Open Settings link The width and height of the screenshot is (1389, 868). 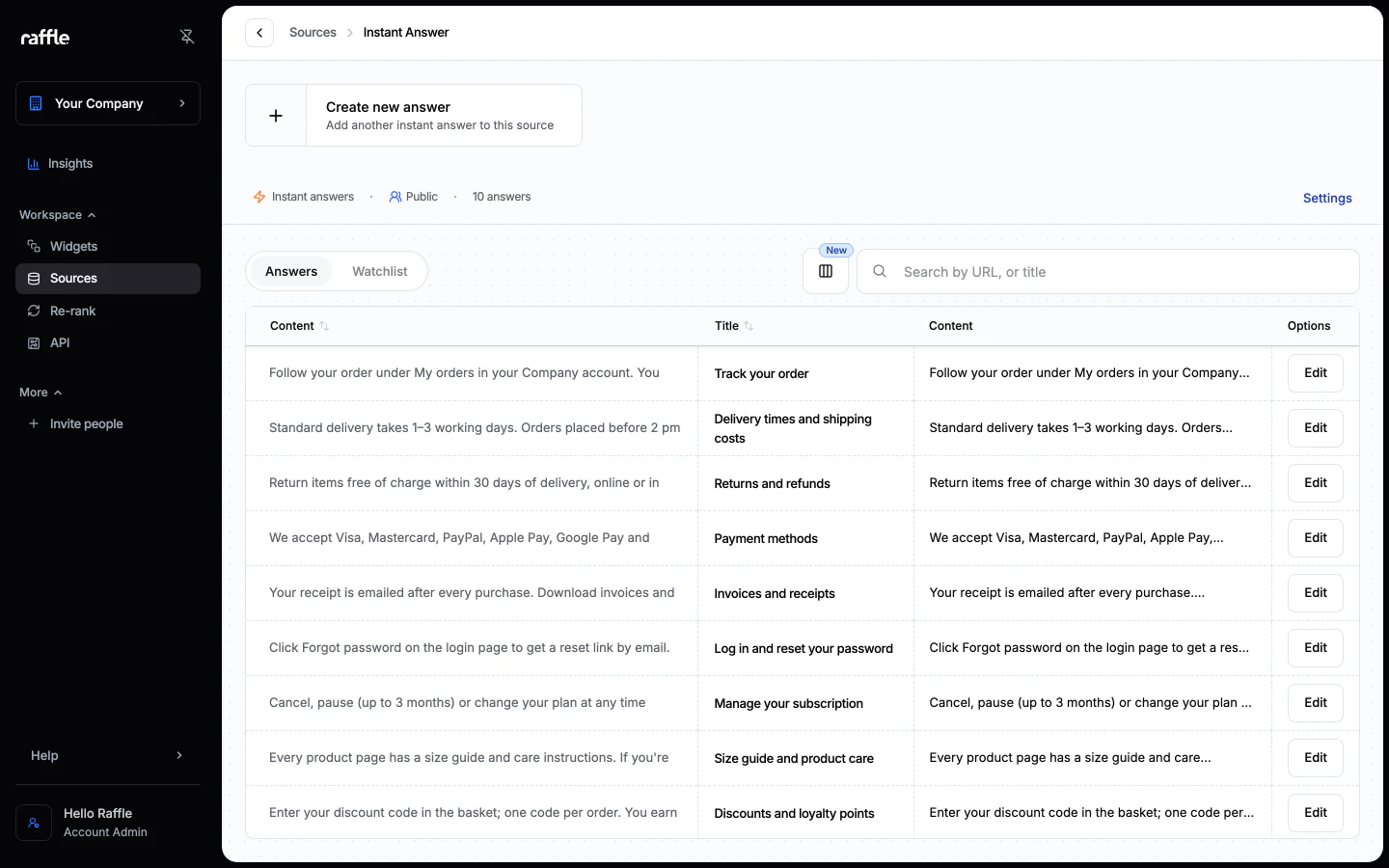1327,199
